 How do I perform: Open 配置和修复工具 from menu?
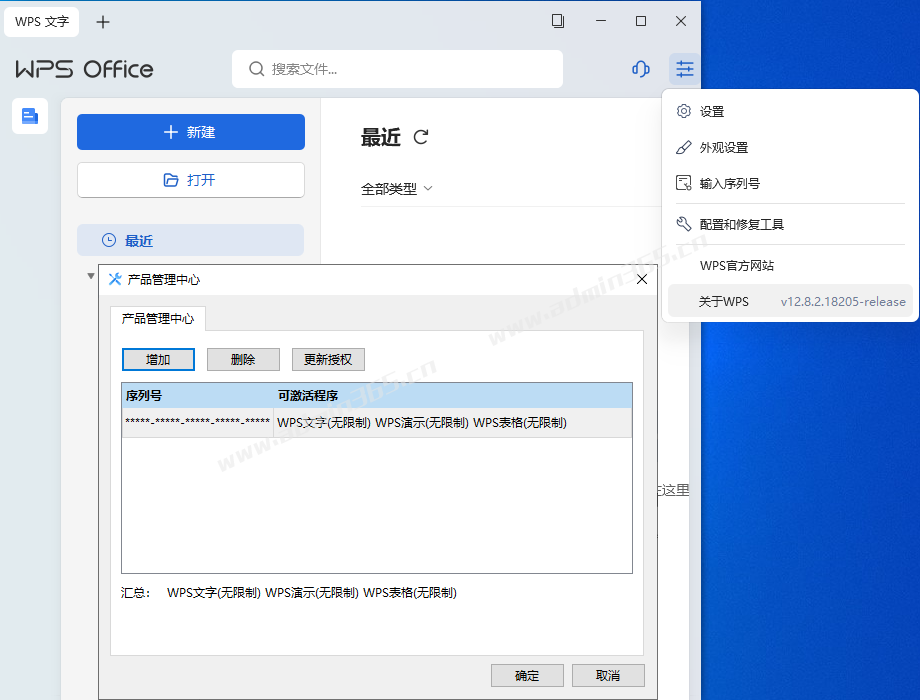coord(790,224)
